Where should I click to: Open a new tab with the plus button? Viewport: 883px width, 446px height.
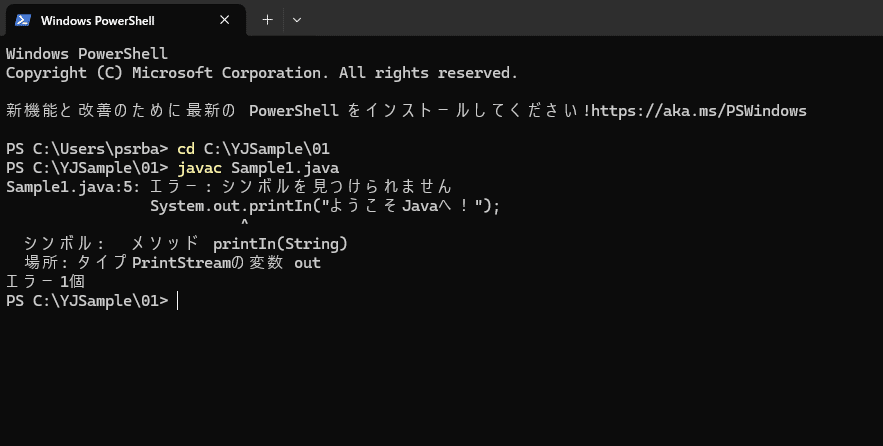click(267, 20)
